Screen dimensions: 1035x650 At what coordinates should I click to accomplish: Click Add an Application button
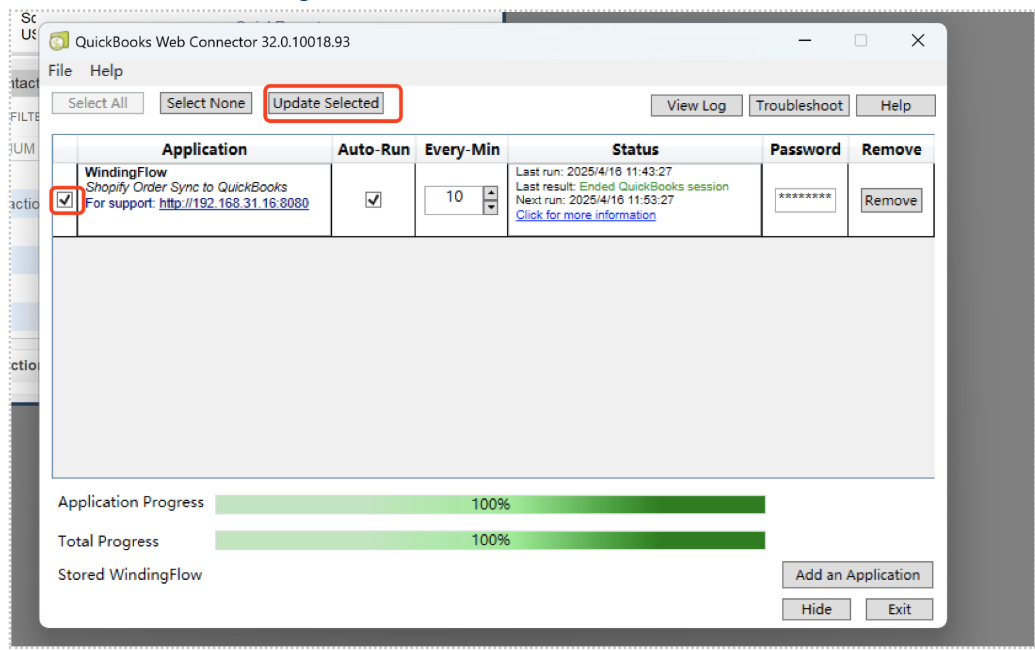[x=857, y=575]
